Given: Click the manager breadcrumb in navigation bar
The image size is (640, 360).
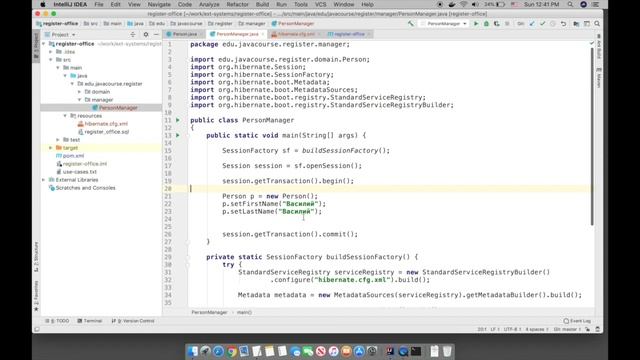Looking at the screenshot, I should pos(252,24).
